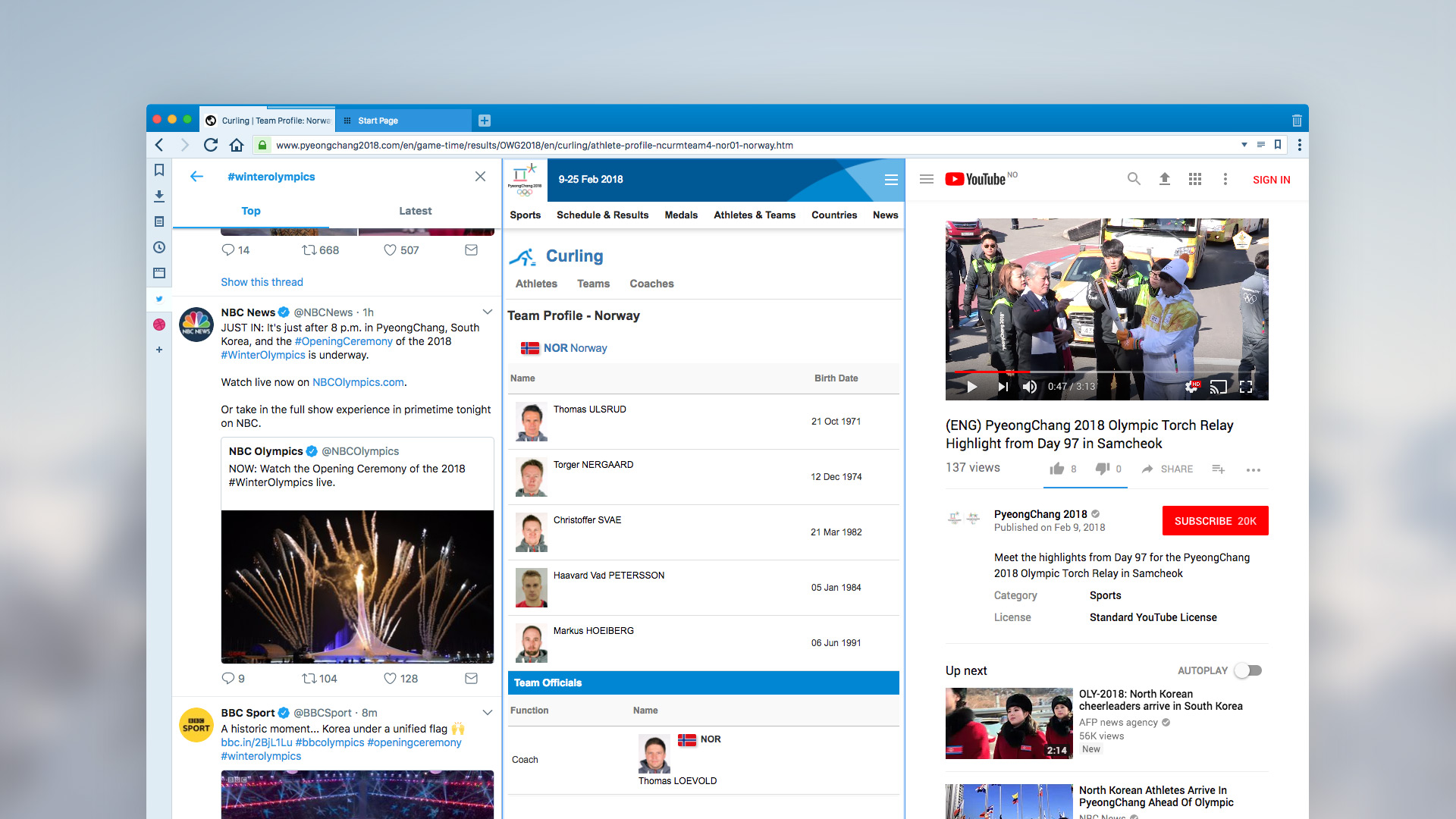This screenshot has width=1456, height=819.
Task: Open the Athletes & Teams menu
Action: click(x=755, y=215)
